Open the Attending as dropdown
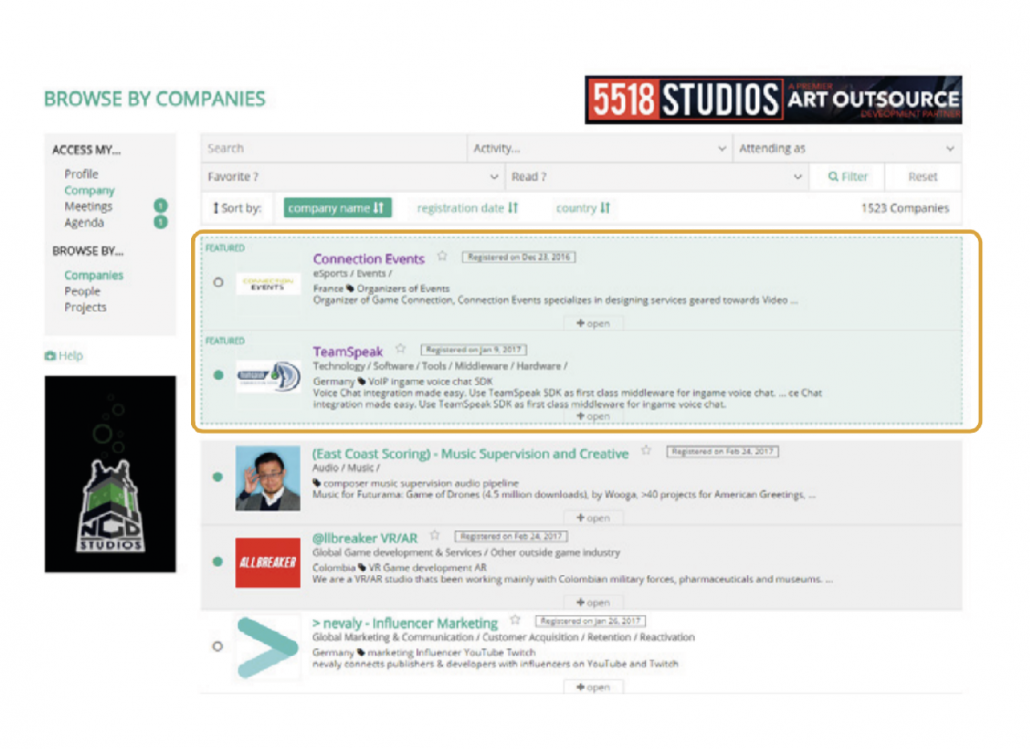The height and width of the screenshot is (749, 1030). click(847, 148)
